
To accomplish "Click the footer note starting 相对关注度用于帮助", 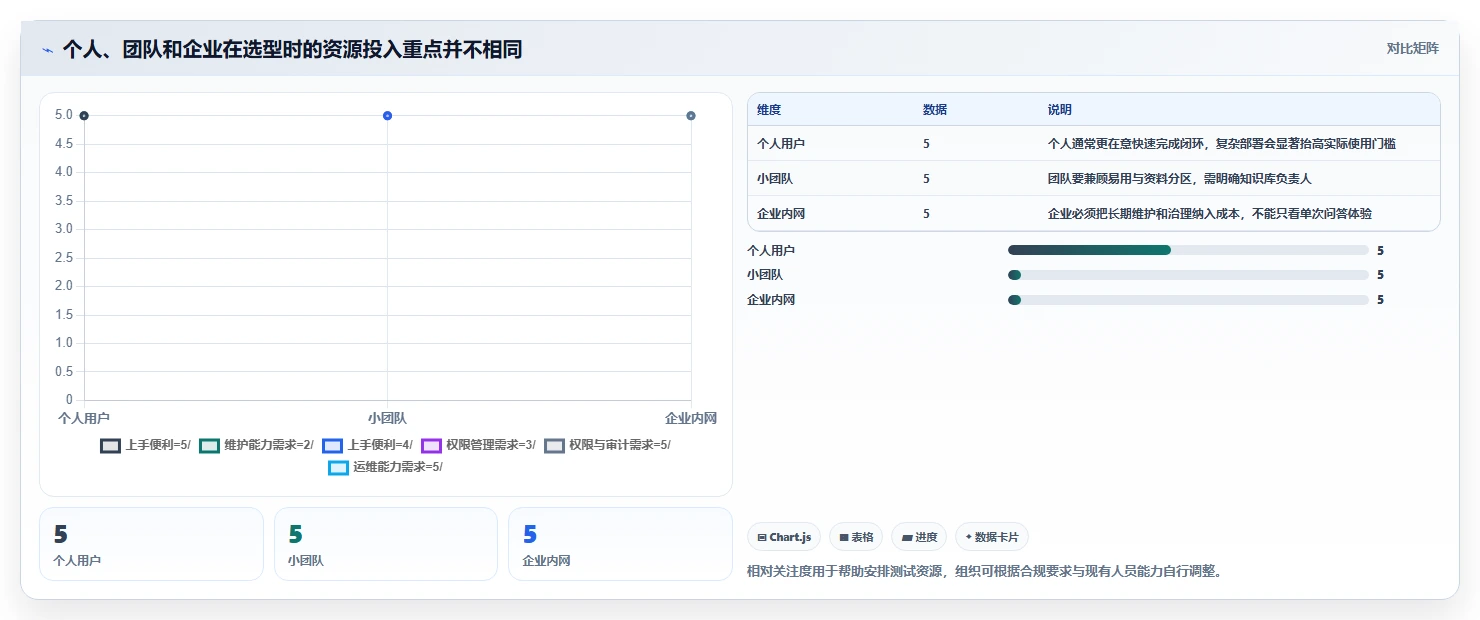I will click(x=985, y=572).
